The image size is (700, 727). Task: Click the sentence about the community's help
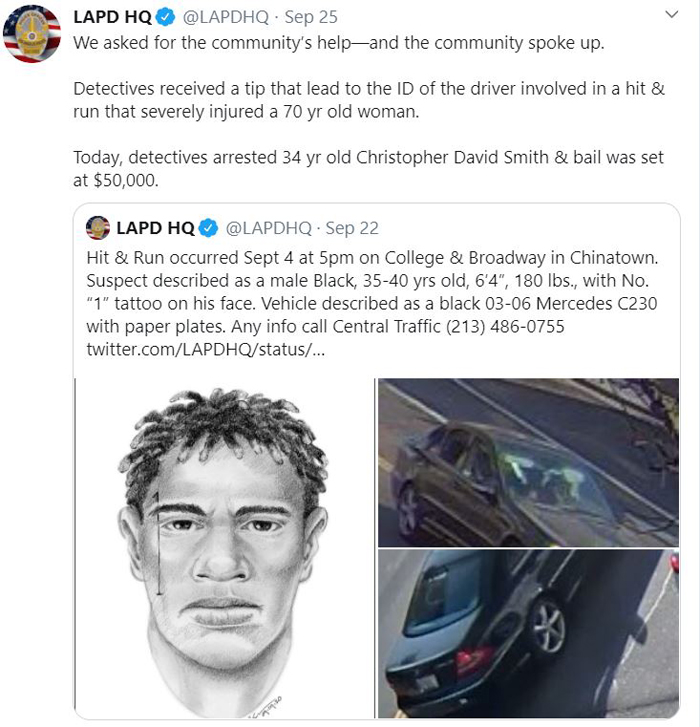[339, 43]
